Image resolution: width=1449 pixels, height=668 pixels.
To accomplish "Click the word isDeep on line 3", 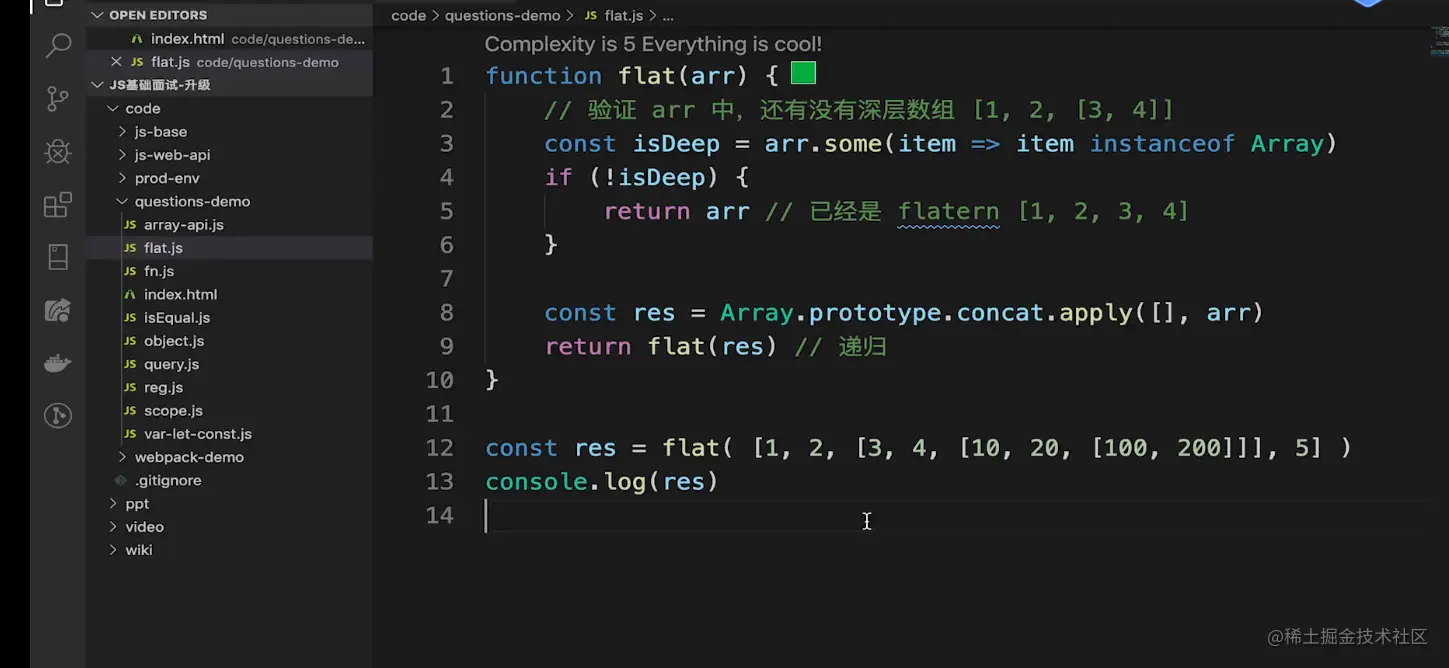I will [x=676, y=144].
